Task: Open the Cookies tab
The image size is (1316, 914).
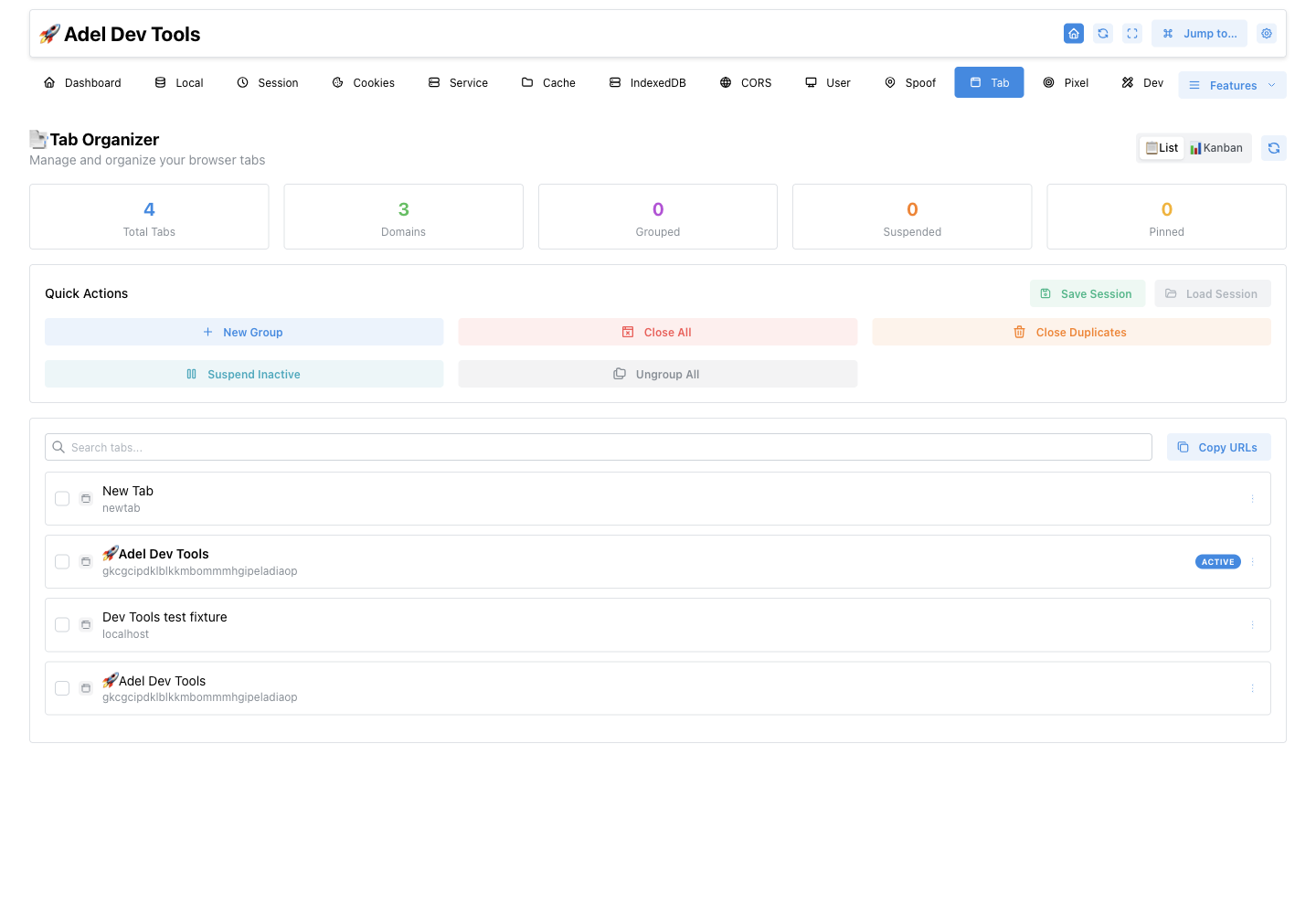Action: click(364, 82)
